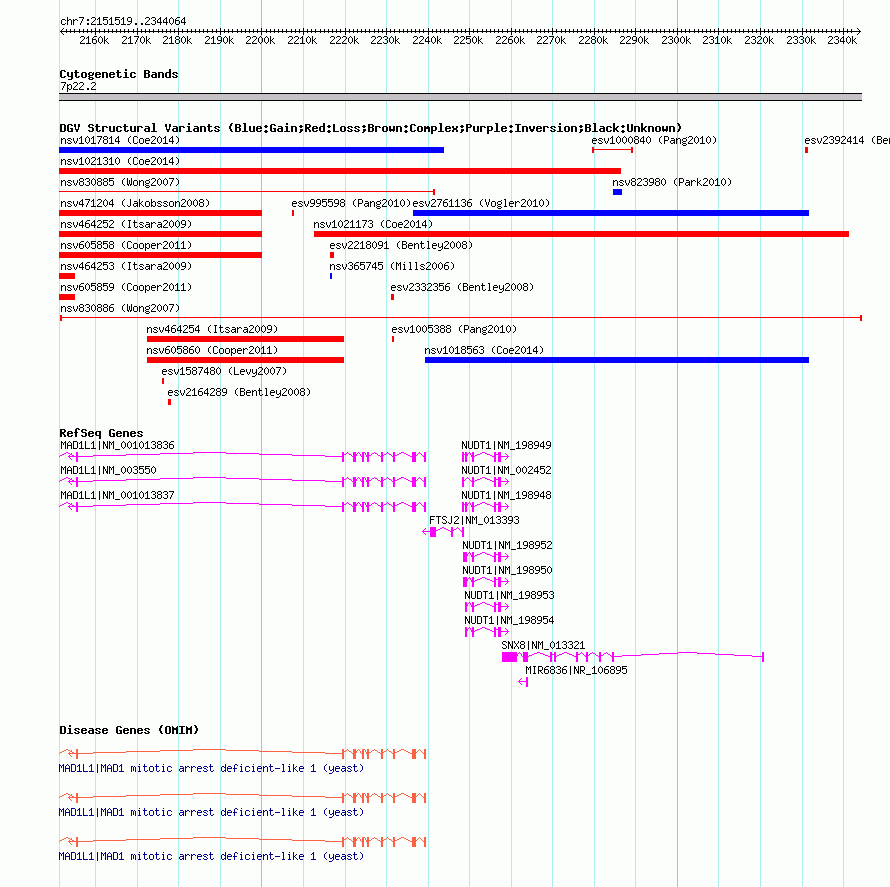Select gene label NUDT1|NM_198952
890x887 pixels.
507,545
